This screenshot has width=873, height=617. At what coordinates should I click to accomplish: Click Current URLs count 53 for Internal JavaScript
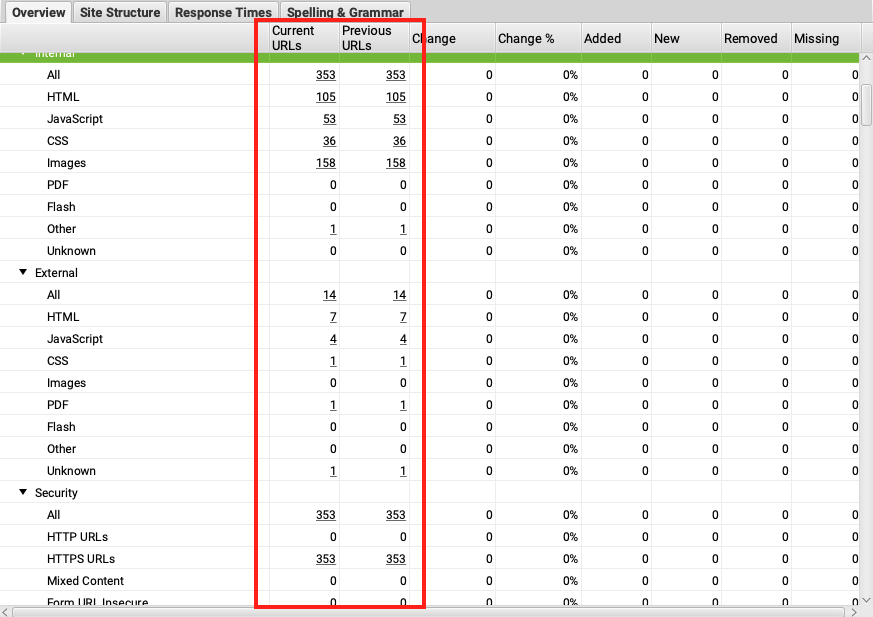(x=329, y=119)
